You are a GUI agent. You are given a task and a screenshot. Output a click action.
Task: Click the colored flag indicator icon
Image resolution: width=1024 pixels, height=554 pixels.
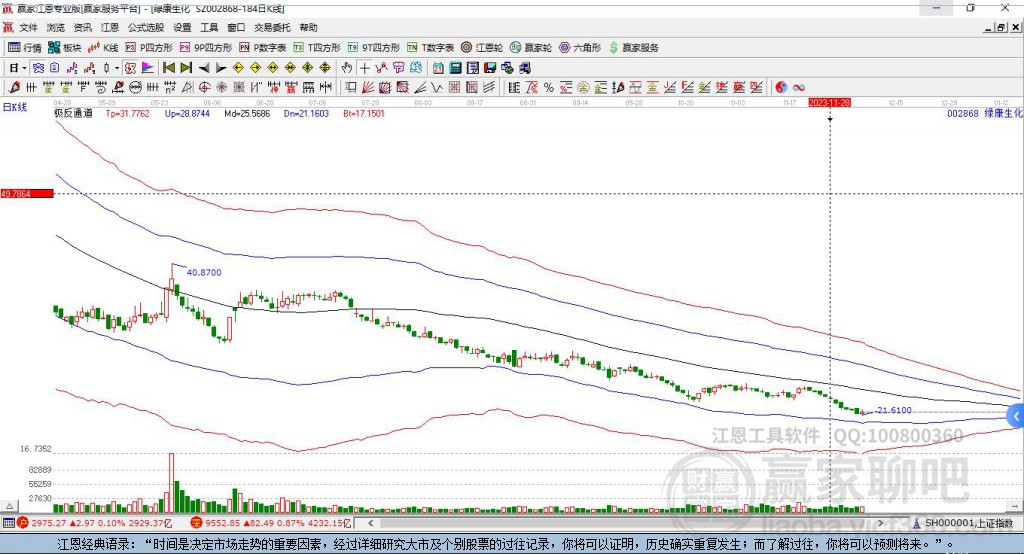click(148, 68)
